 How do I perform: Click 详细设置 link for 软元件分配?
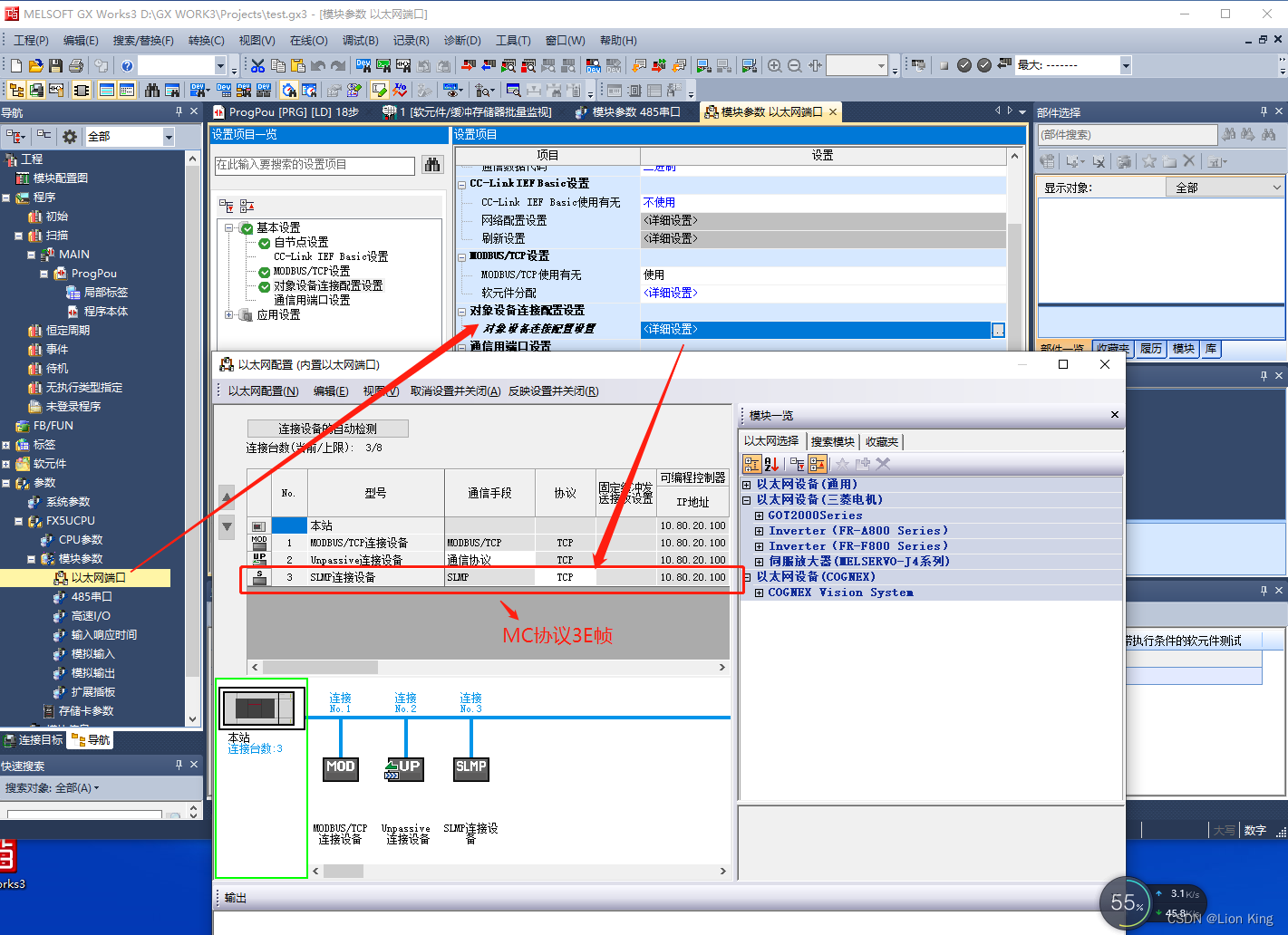[670, 293]
